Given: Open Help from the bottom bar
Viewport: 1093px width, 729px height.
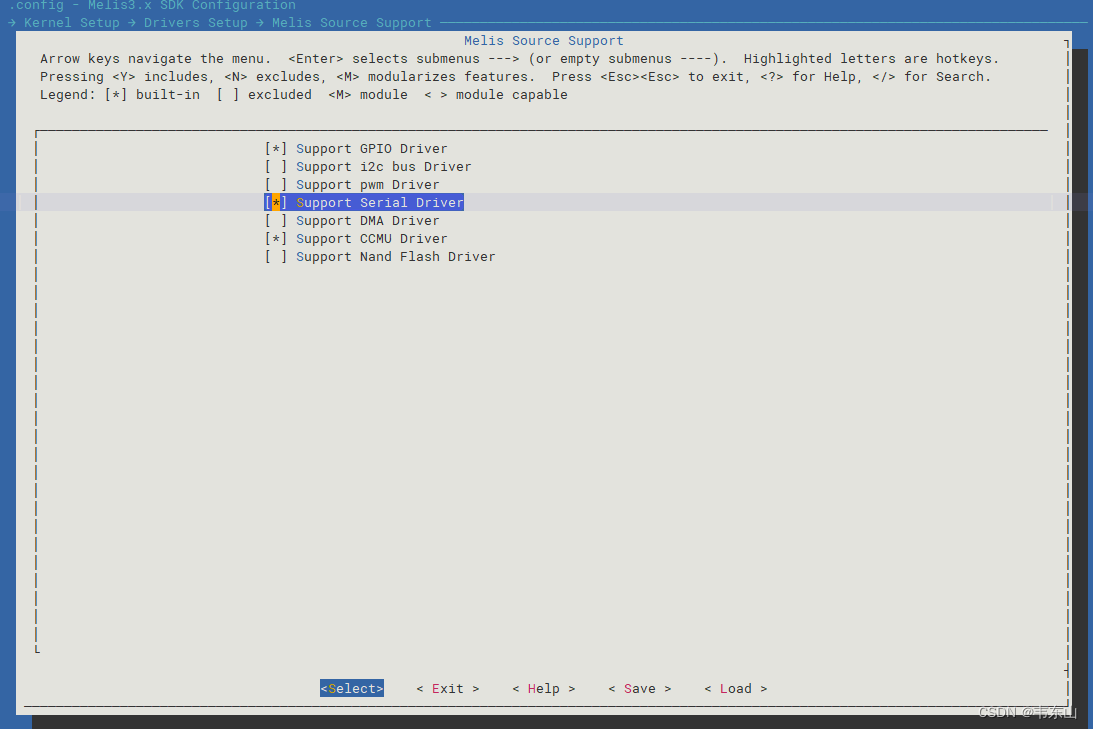Looking at the screenshot, I should pos(544,689).
